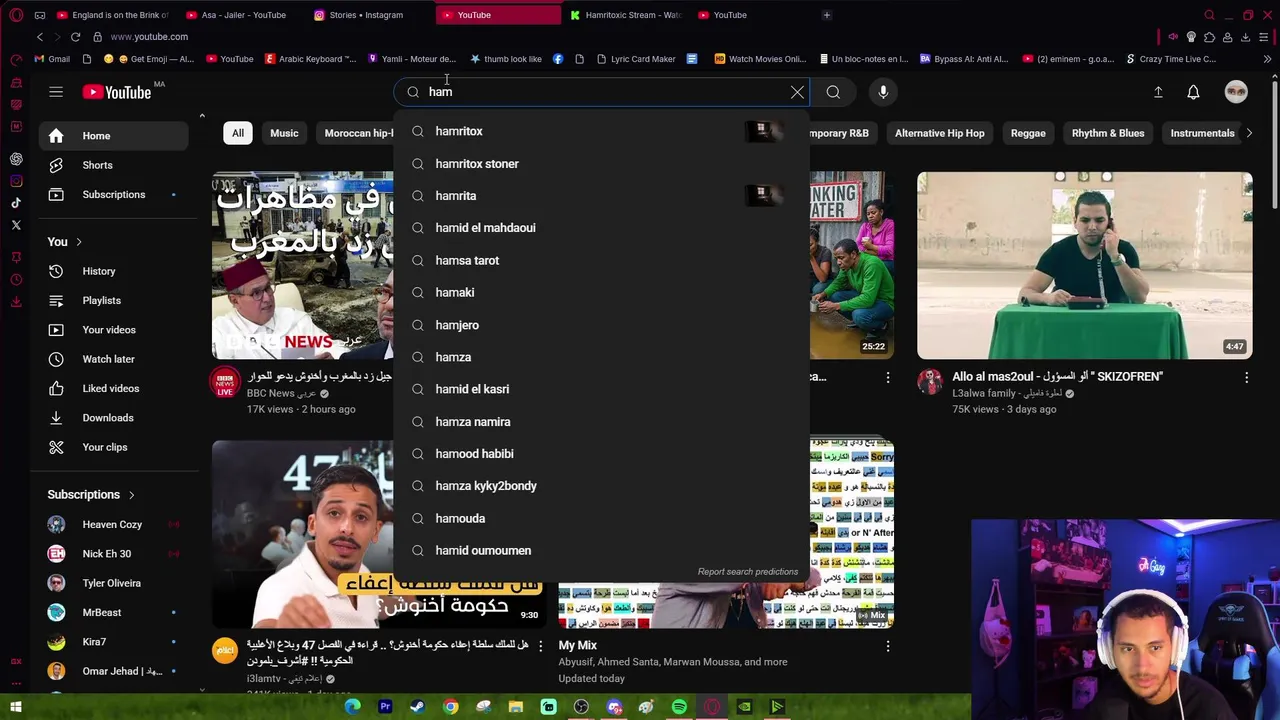Open 'Watch later' in the sidebar

click(113, 359)
